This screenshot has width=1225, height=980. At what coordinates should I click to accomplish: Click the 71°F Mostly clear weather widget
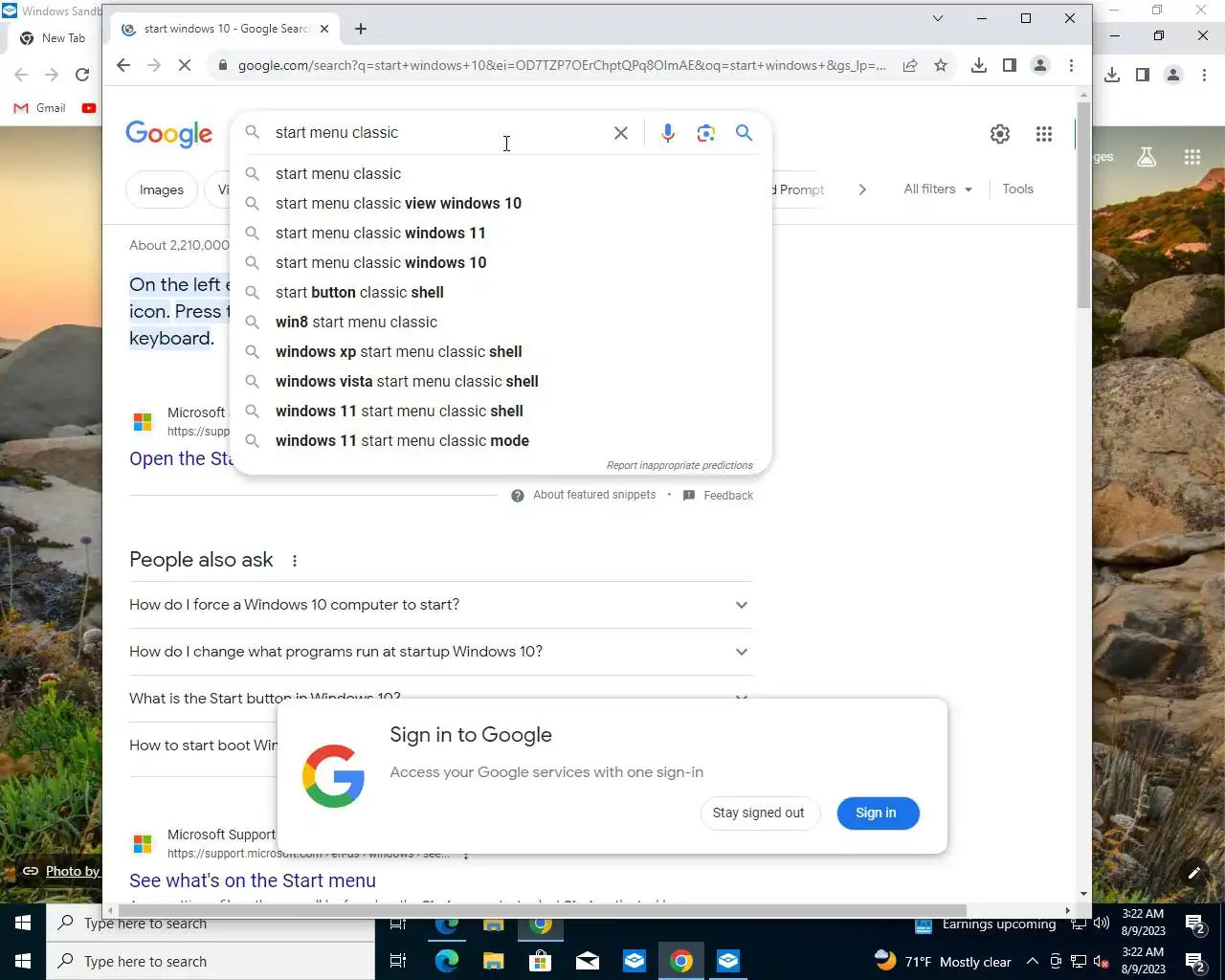[943, 961]
